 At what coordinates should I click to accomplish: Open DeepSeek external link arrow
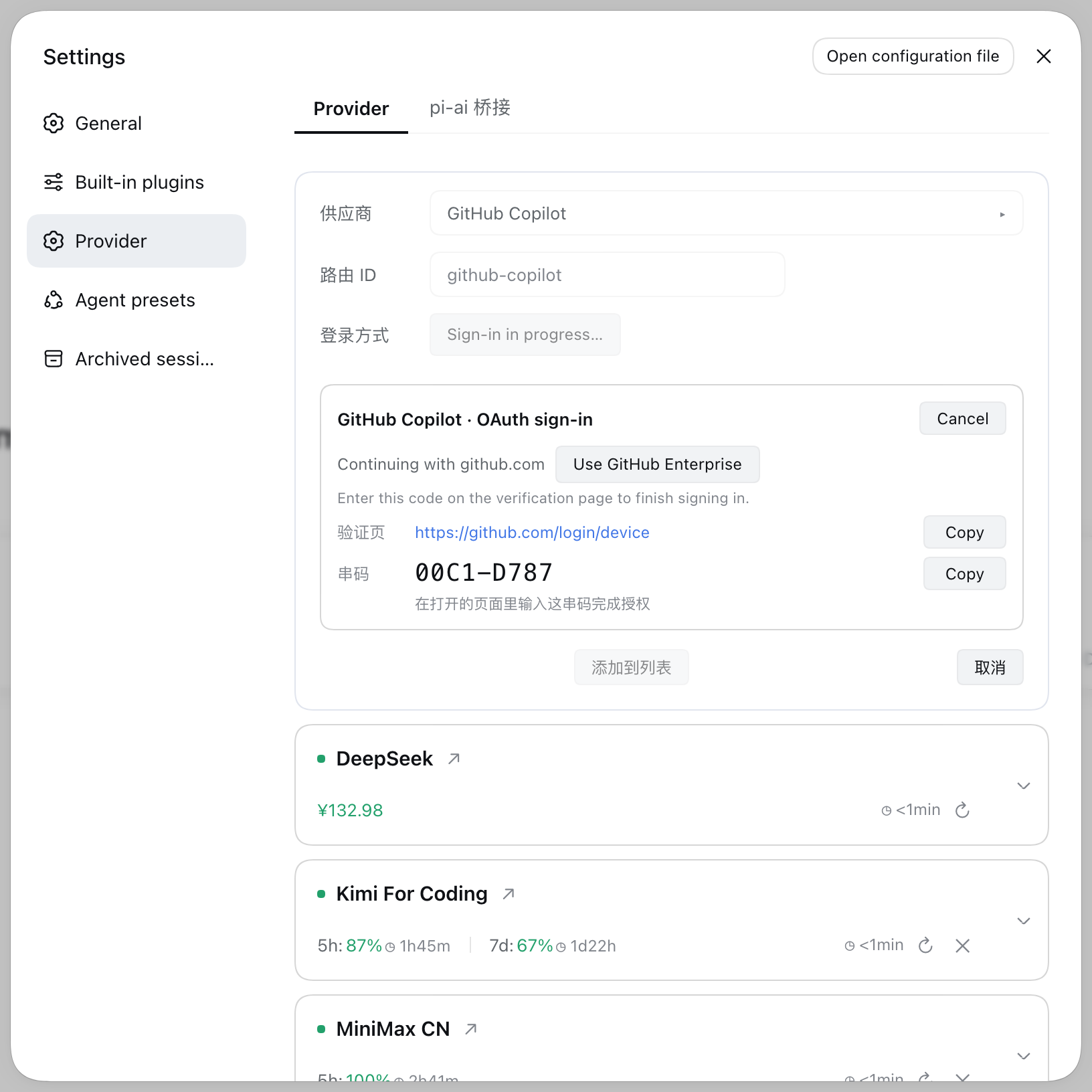pos(454,759)
